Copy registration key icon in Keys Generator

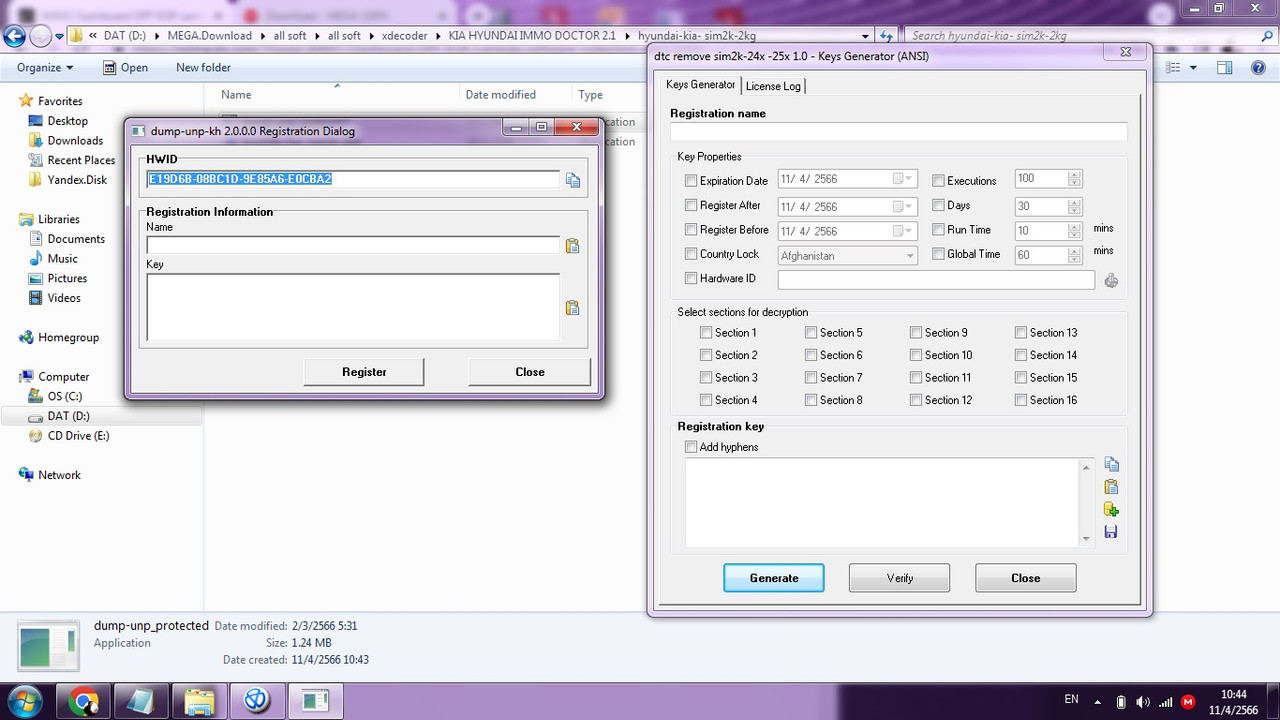(x=1111, y=465)
